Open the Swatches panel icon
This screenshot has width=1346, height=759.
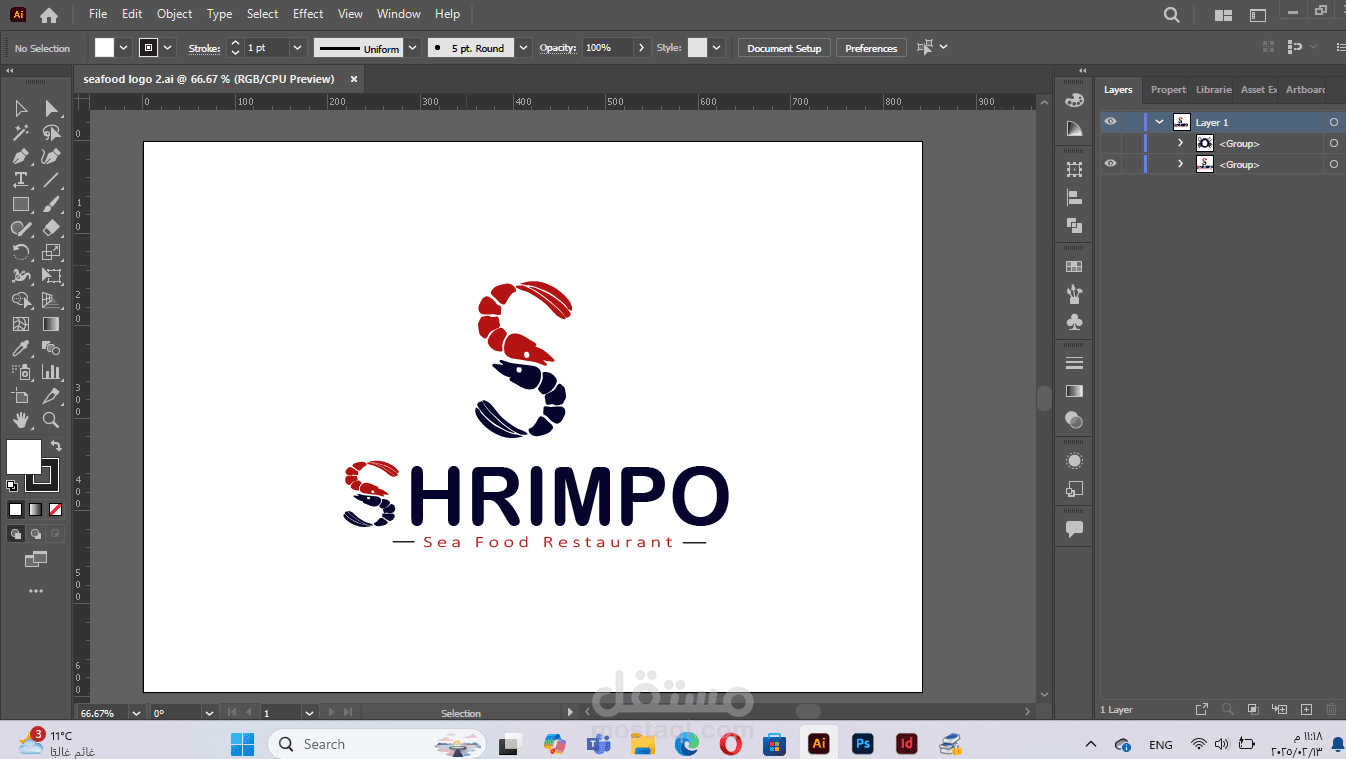[x=1074, y=267]
